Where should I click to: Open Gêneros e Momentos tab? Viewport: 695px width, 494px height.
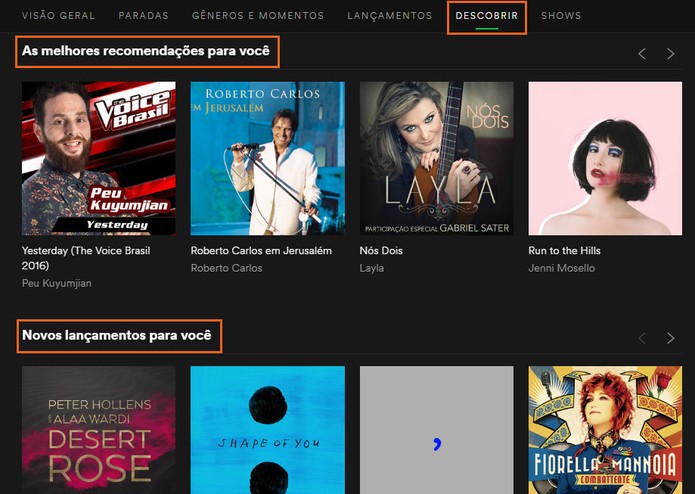pos(258,16)
